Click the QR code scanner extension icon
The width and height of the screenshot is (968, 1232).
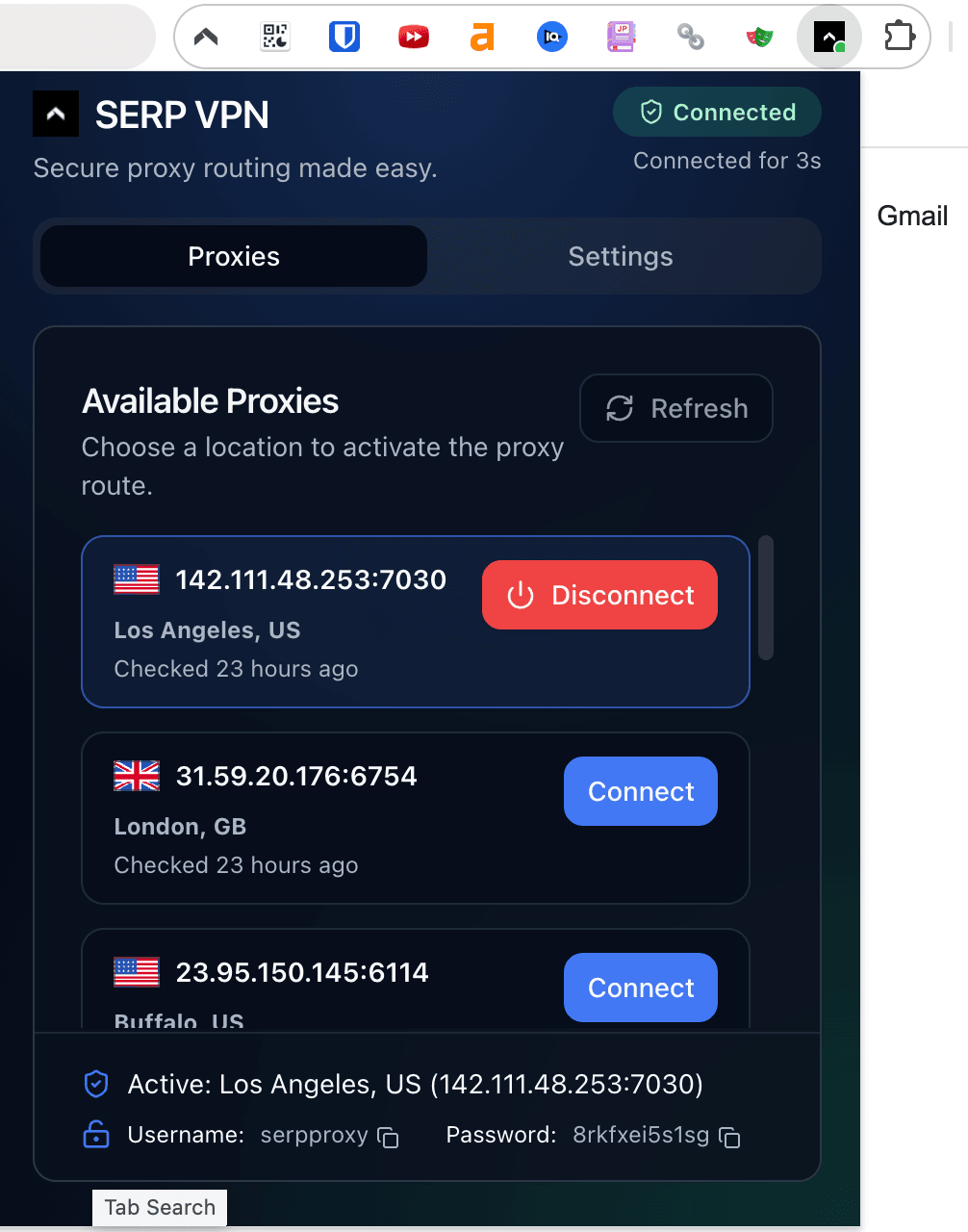274,36
